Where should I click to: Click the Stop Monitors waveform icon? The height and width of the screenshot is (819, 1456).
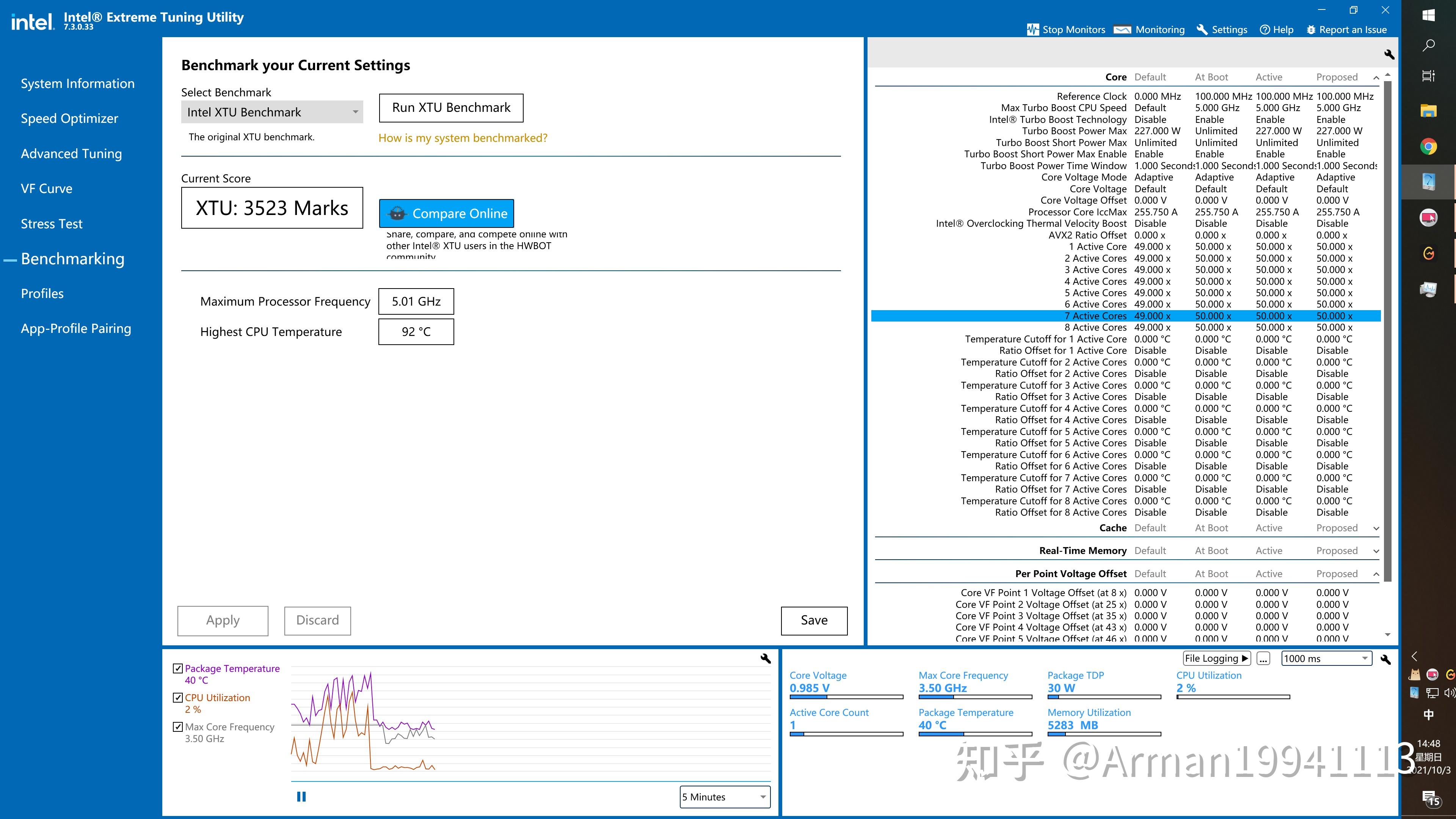coord(1032,30)
